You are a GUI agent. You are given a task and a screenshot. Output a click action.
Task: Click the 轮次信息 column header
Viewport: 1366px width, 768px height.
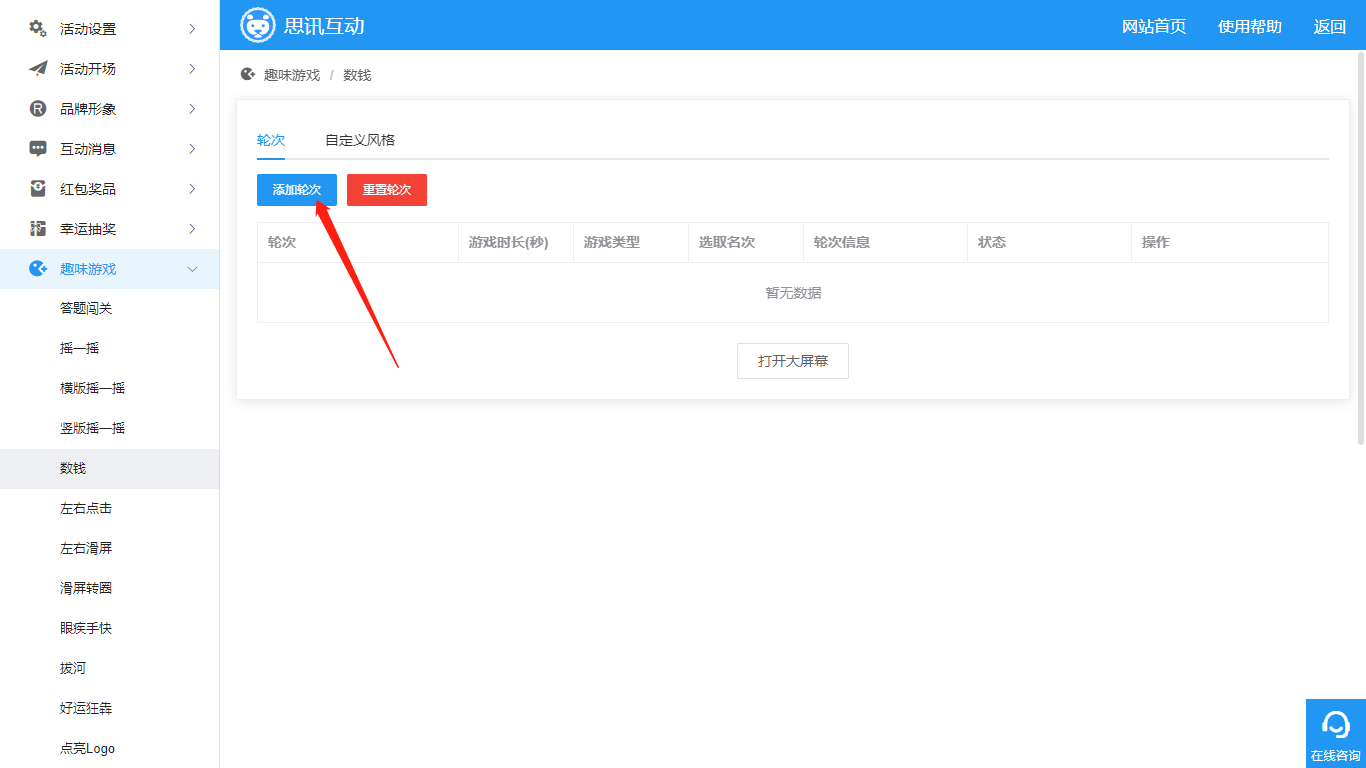click(885, 242)
